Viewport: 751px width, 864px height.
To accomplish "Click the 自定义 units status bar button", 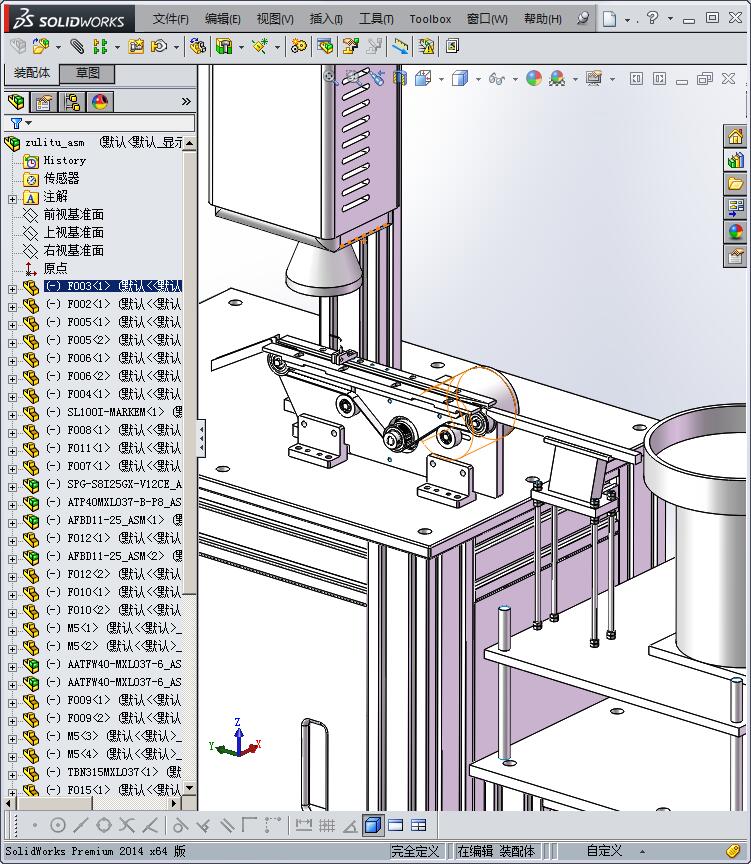I will coord(604,851).
